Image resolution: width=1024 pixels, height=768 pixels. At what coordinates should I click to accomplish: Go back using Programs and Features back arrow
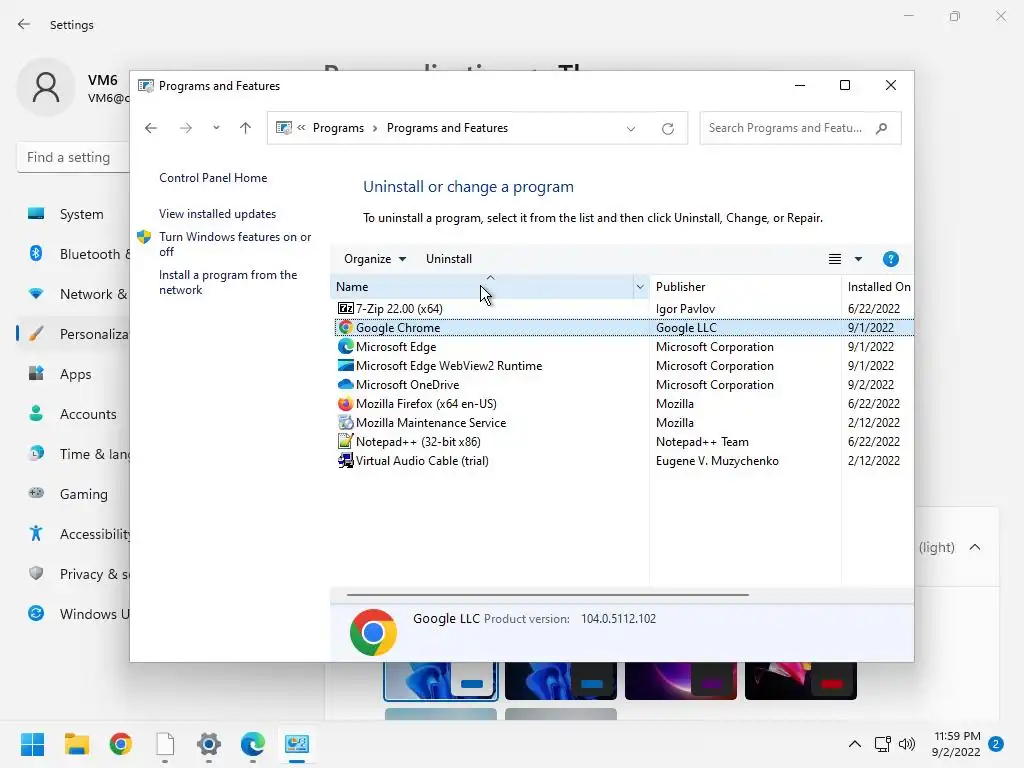151,128
